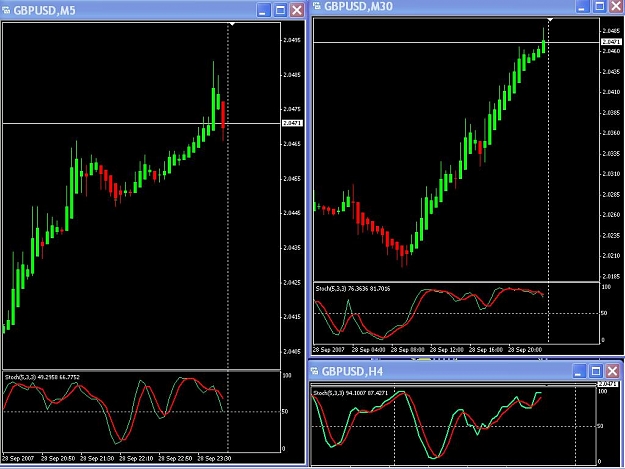625x469 pixels.
Task: Click 28 Sep 20:50 on M5 time axis
Action: (x=58, y=458)
